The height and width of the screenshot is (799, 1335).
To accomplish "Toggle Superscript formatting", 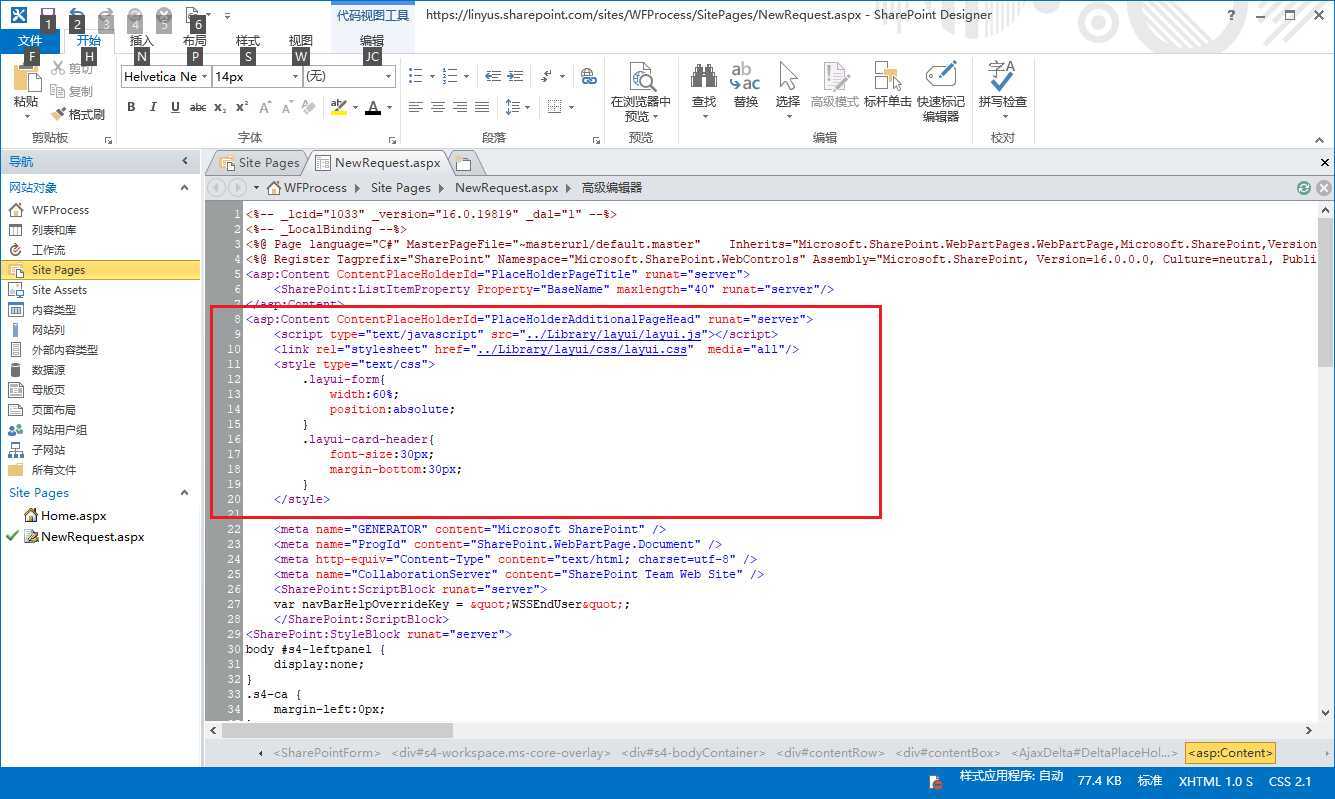I will 242,107.
